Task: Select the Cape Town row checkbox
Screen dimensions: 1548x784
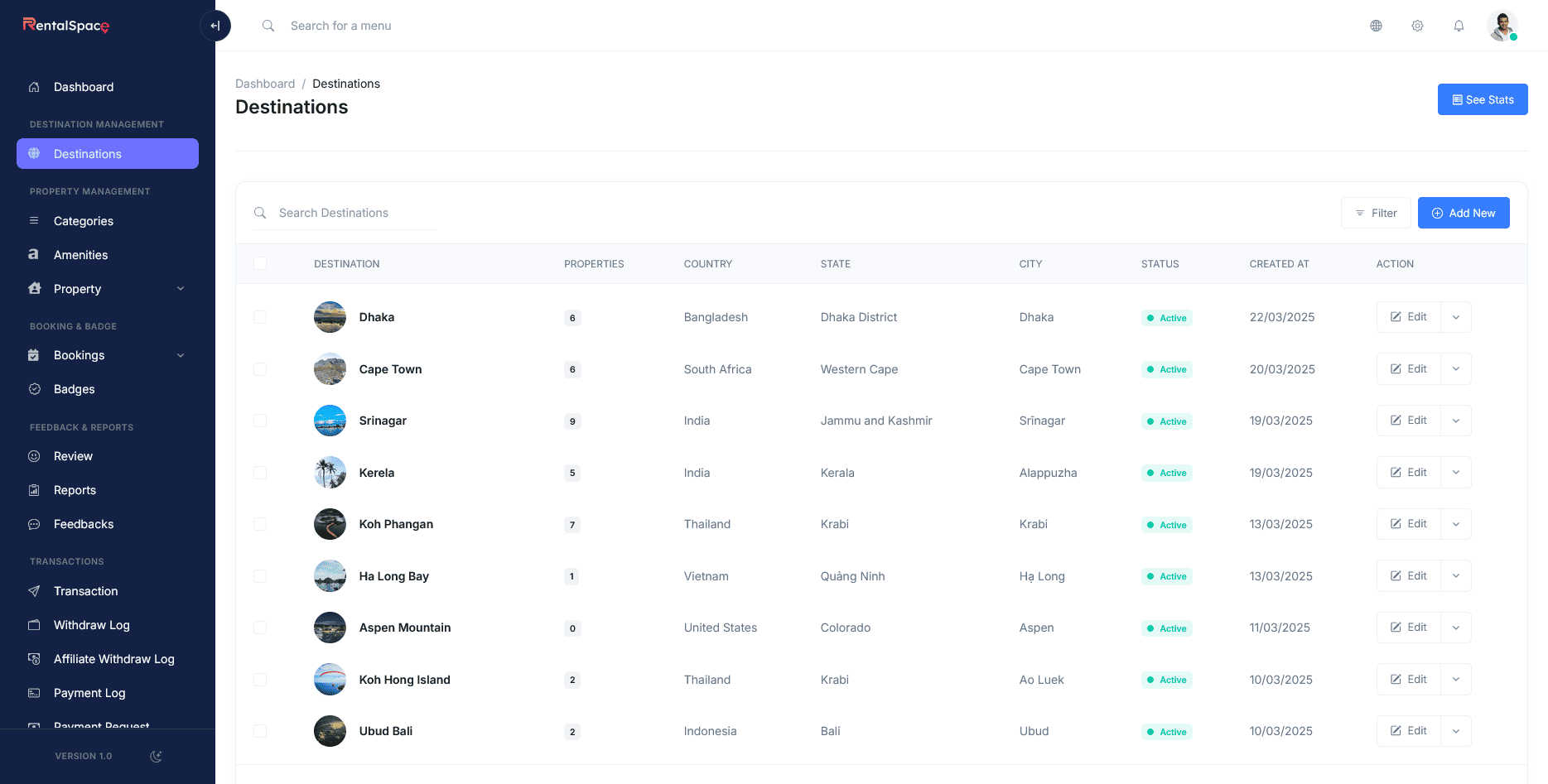Action: point(260,369)
